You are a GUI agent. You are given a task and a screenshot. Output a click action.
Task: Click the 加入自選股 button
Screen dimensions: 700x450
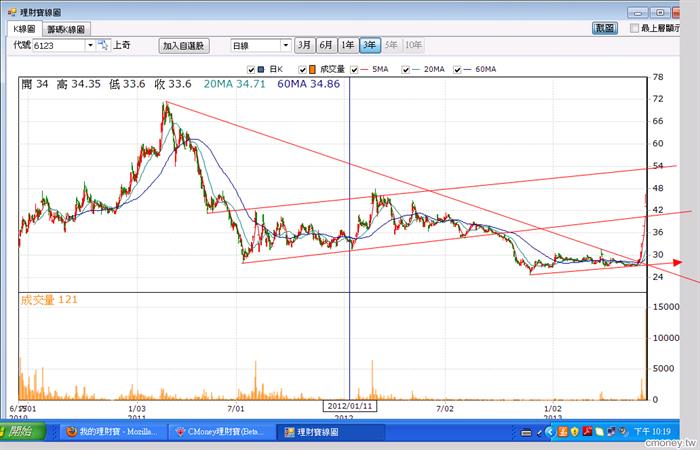tap(183, 46)
